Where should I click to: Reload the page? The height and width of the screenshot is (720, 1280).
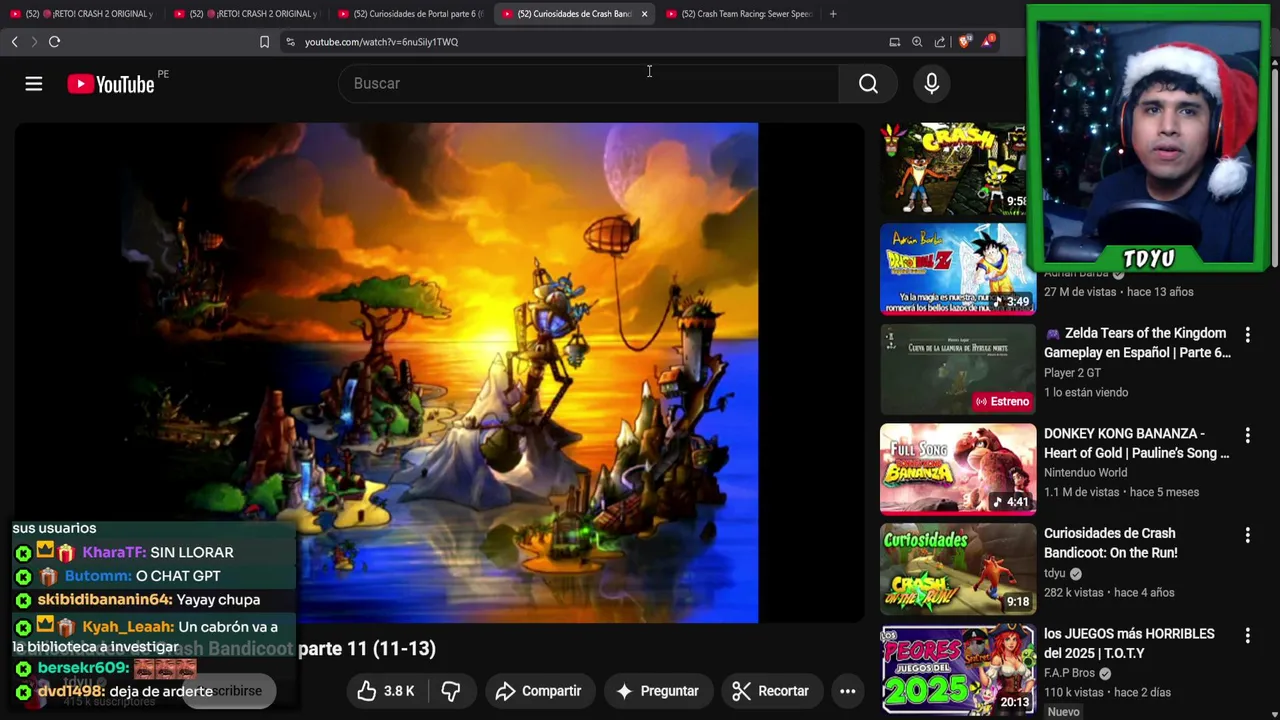[x=54, y=42]
